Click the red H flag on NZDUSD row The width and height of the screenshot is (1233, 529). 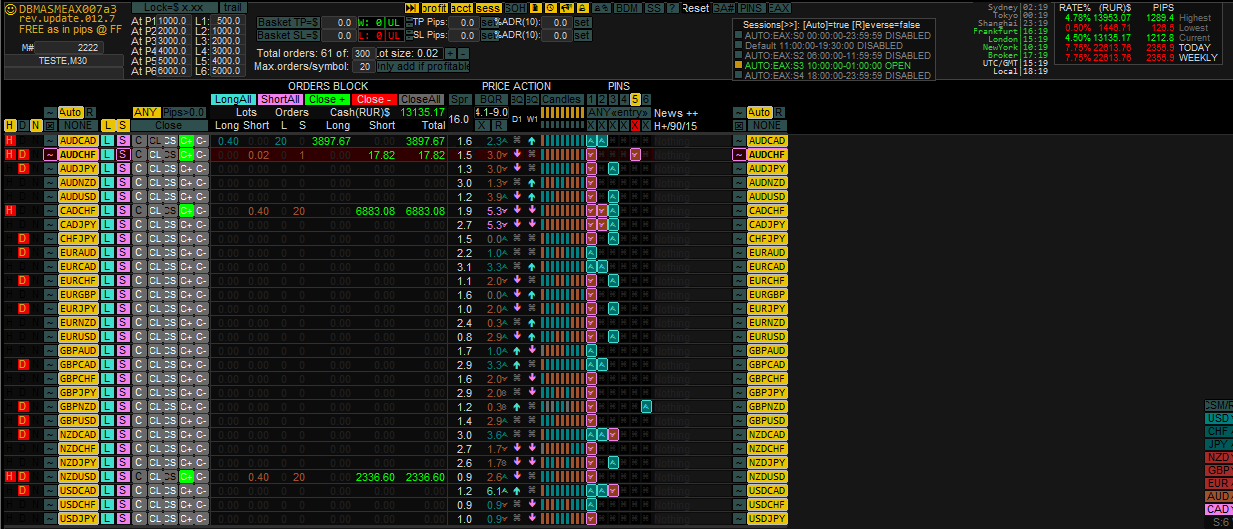pyautogui.click(x=9, y=477)
